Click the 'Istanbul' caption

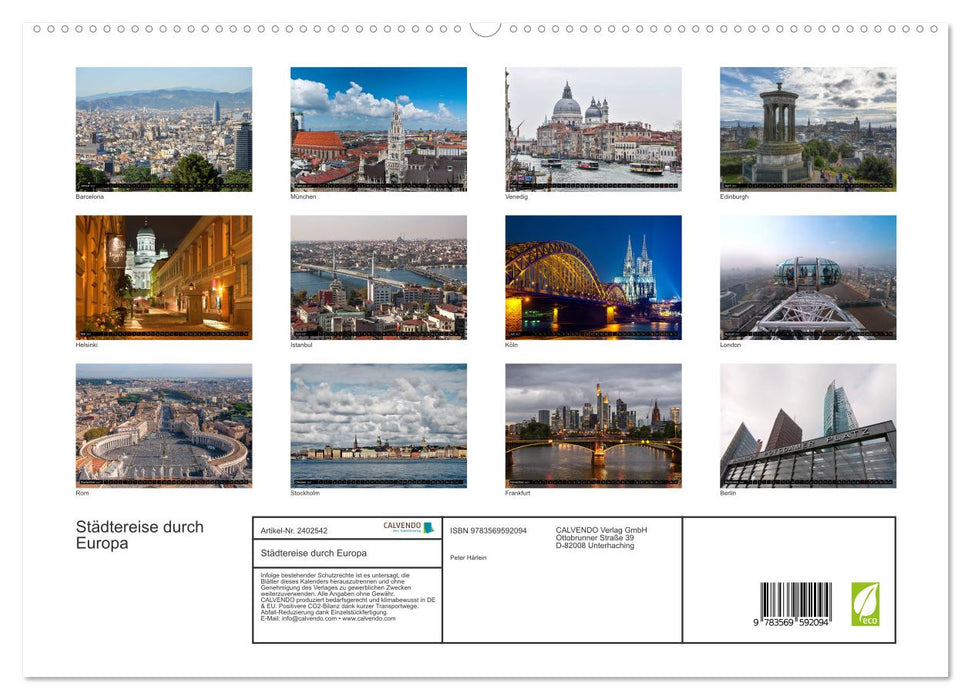coord(302,344)
